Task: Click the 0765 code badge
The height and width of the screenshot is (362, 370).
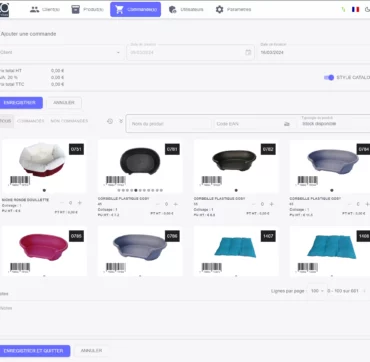Action: coord(76,236)
